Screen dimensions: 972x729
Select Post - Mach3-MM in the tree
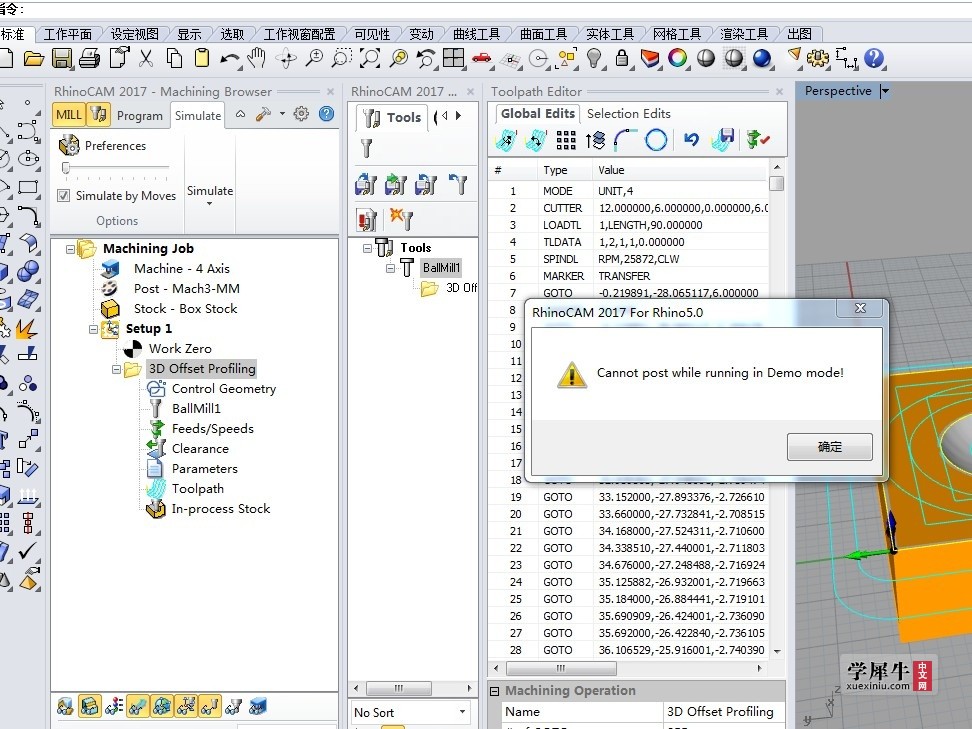(x=187, y=289)
